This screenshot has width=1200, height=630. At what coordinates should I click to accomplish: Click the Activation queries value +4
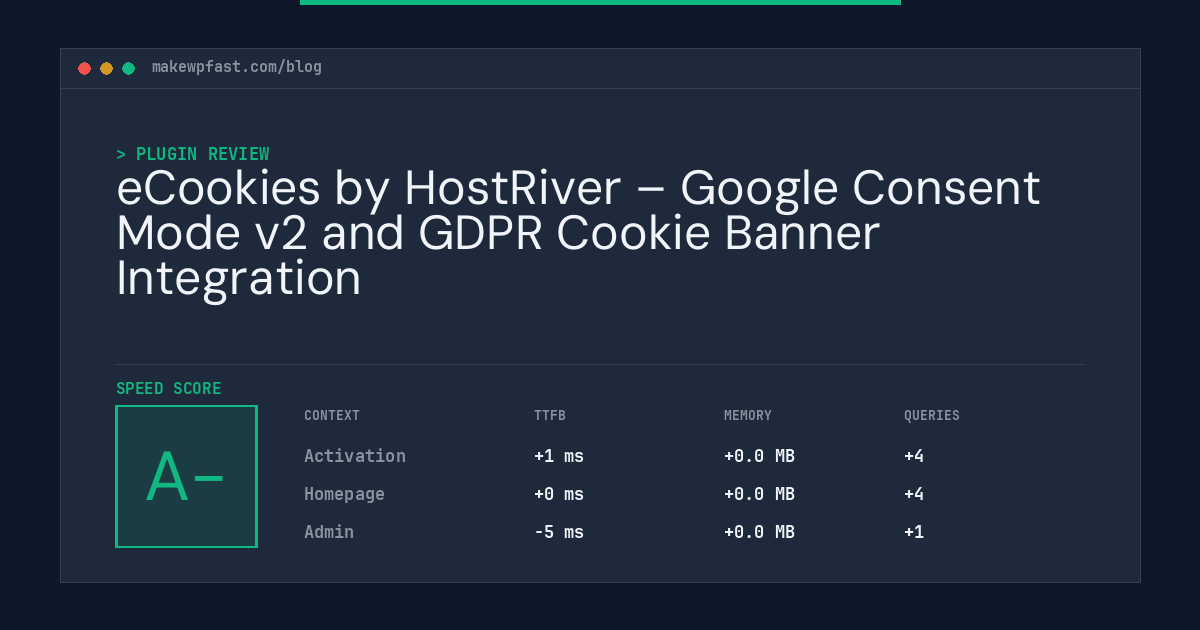click(x=914, y=456)
